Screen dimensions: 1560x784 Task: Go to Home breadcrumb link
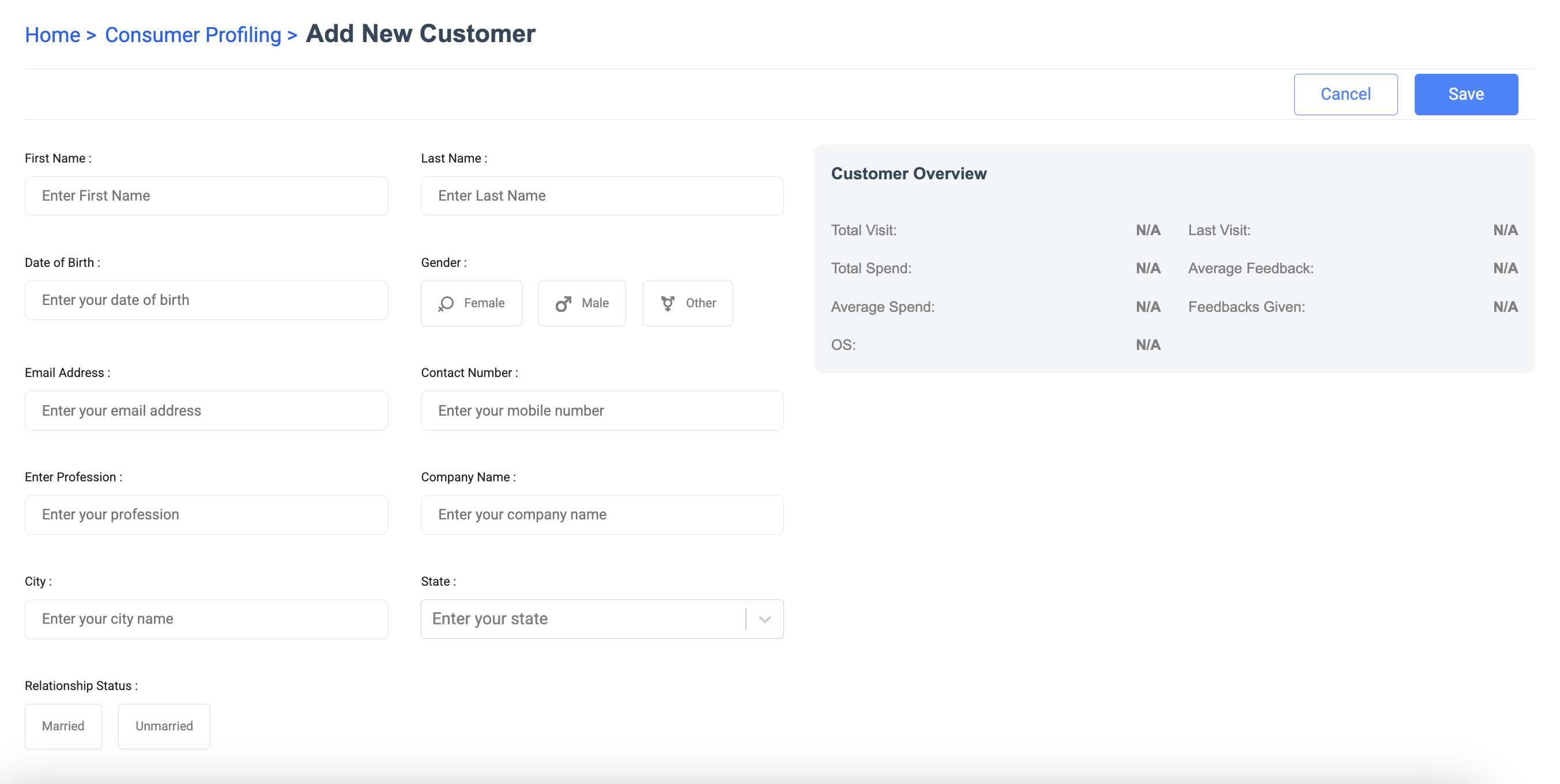click(52, 35)
